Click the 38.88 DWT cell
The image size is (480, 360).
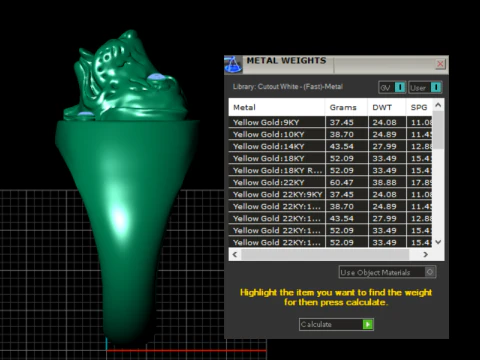coord(387,182)
